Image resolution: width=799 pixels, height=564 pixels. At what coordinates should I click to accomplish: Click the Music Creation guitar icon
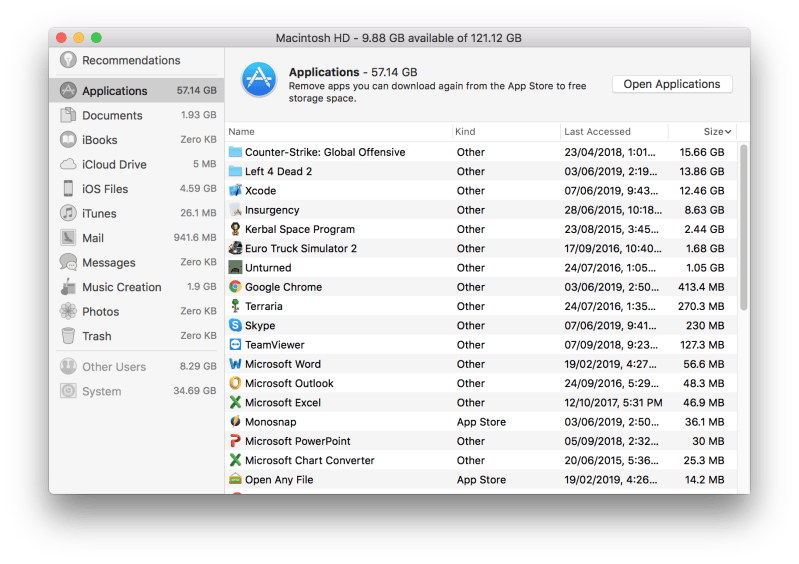point(68,287)
